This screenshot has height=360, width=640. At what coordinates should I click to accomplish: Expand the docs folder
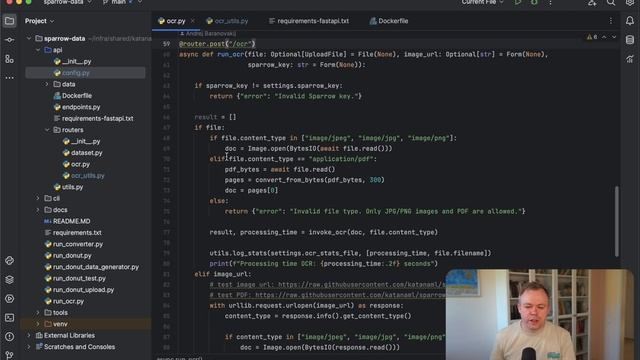coord(38,210)
